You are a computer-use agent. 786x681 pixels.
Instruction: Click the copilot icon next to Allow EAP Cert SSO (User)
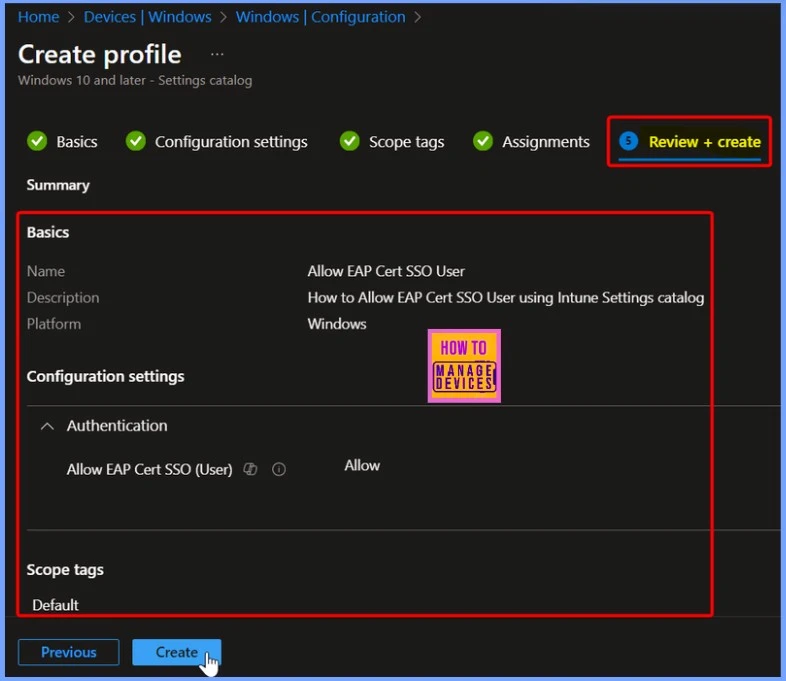point(250,469)
